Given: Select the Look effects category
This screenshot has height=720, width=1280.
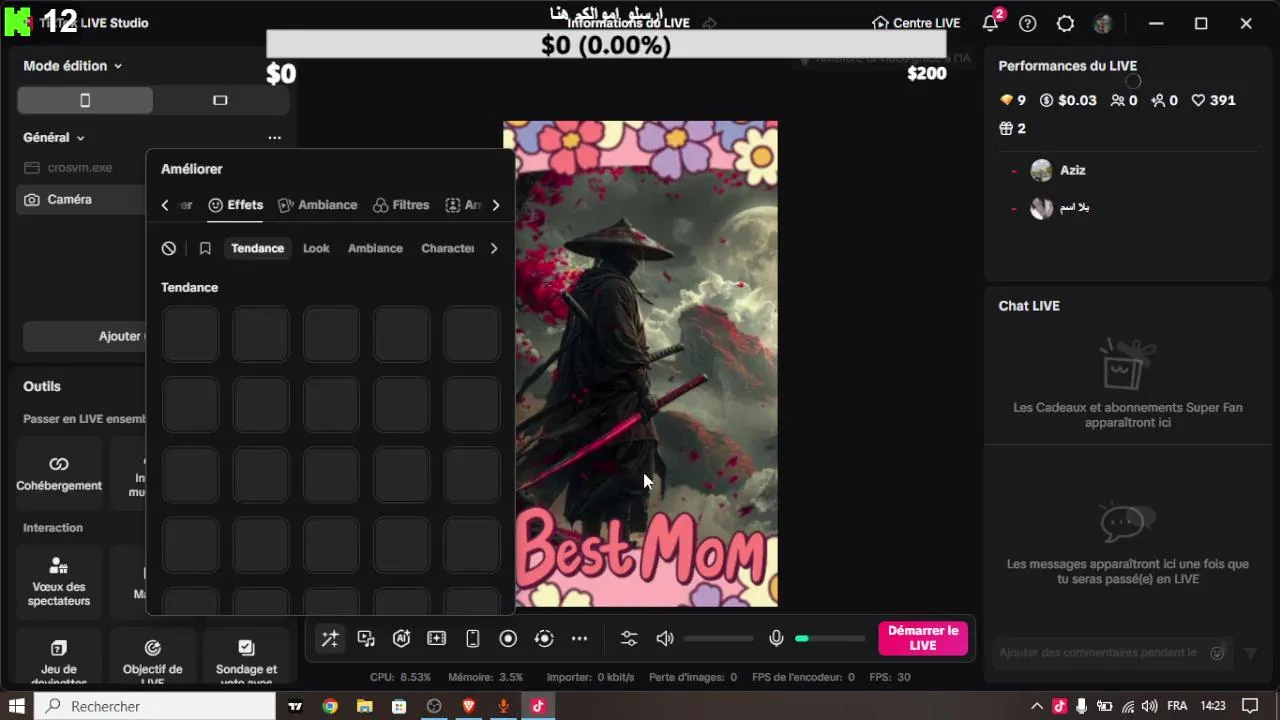Looking at the screenshot, I should tap(316, 249).
